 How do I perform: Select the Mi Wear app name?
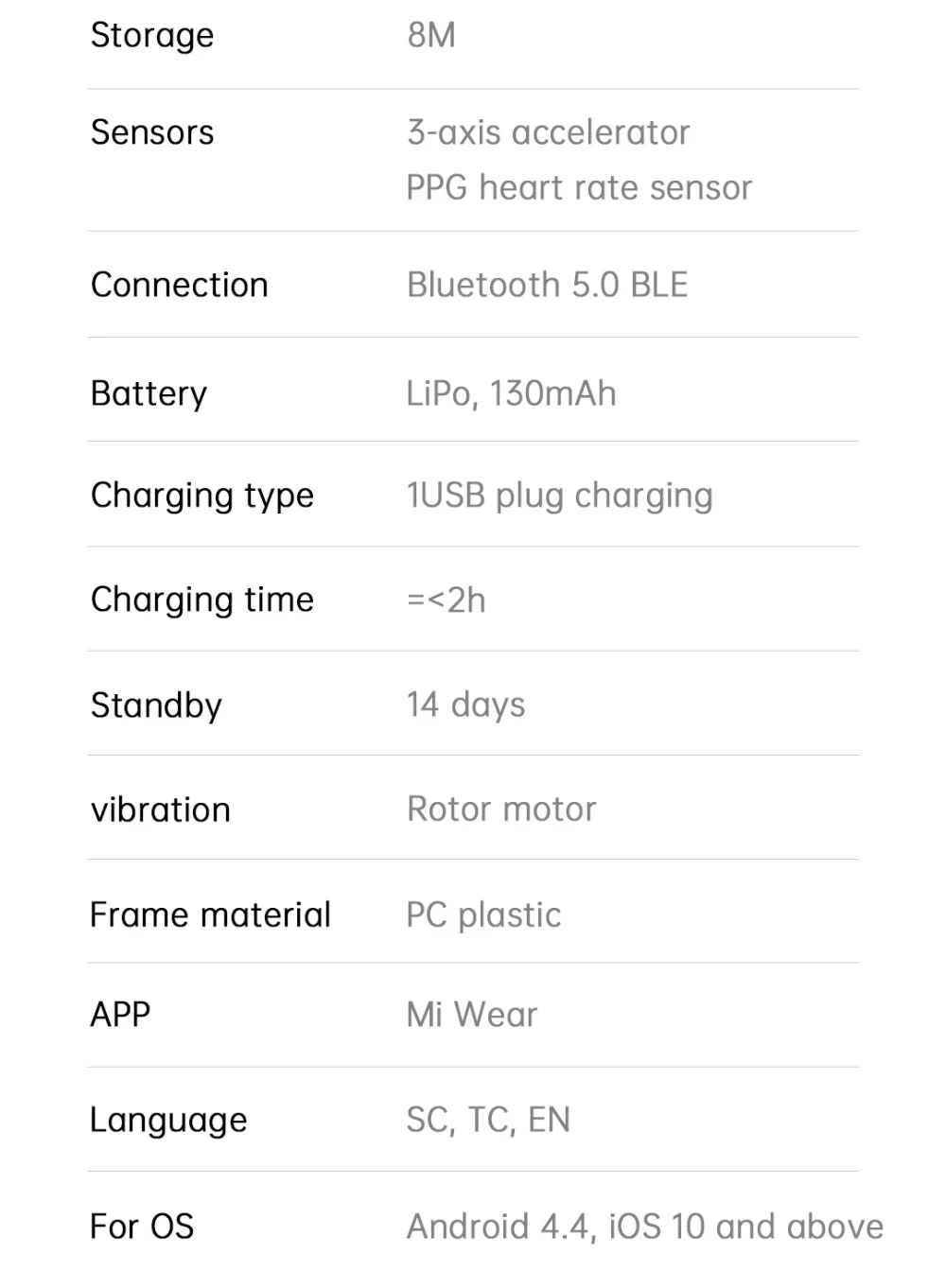(471, 1016)
